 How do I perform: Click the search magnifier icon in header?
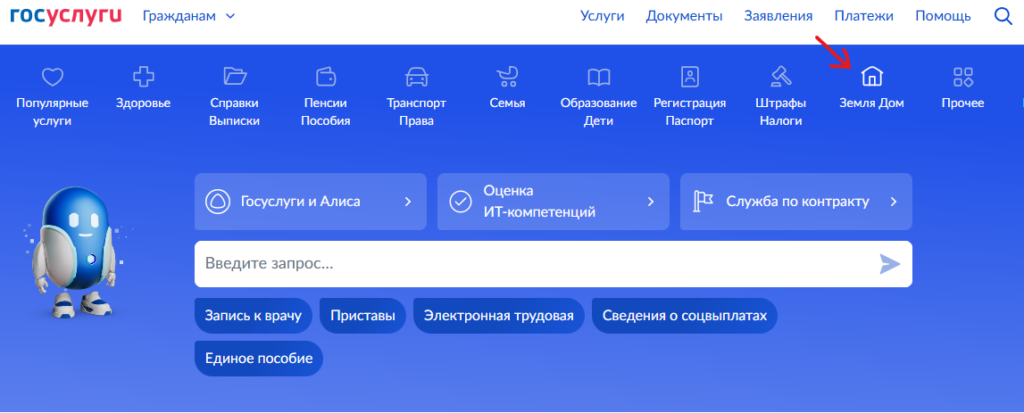1003,16
